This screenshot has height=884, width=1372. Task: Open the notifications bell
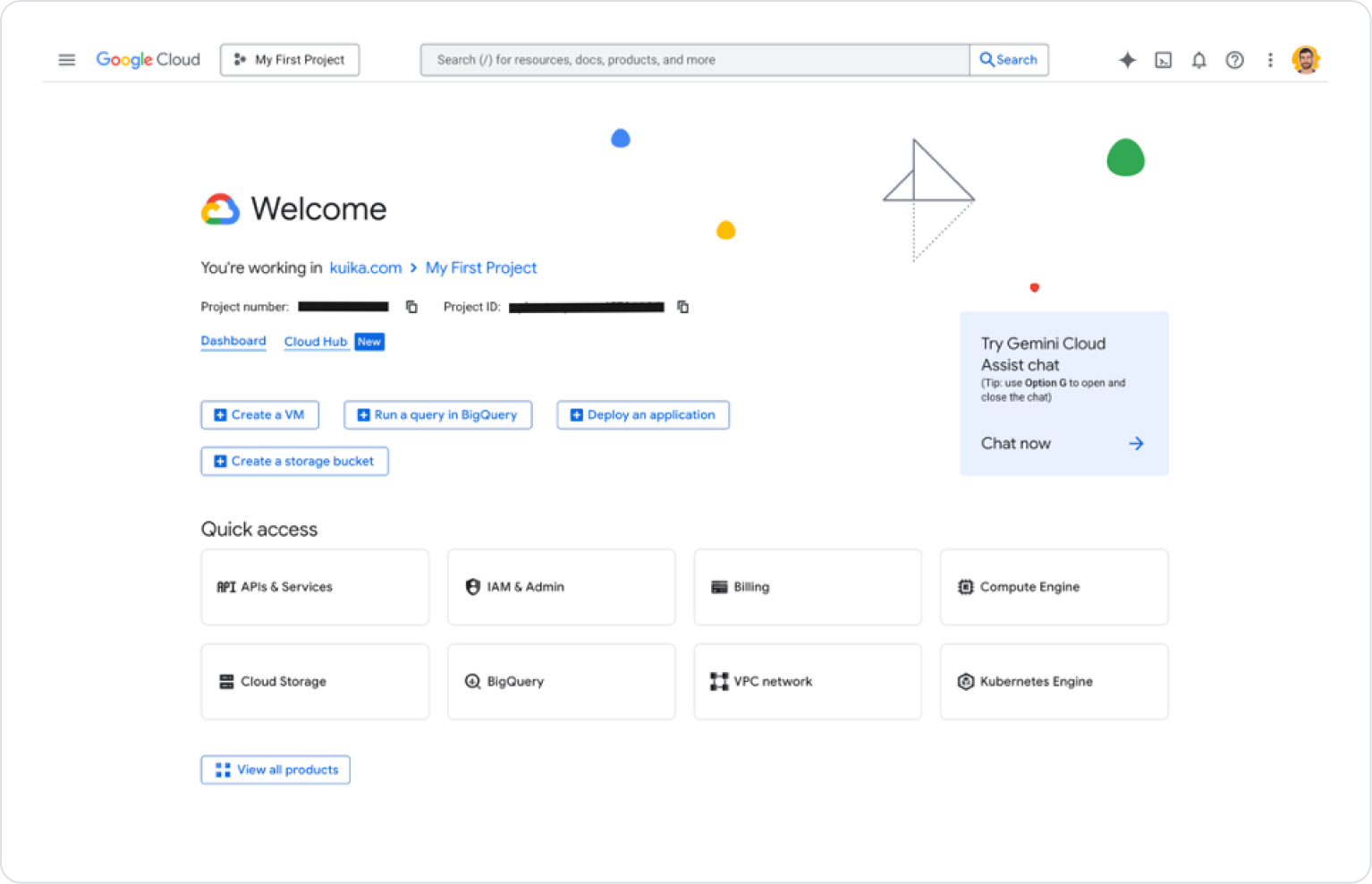click(x=1199, y=60)
